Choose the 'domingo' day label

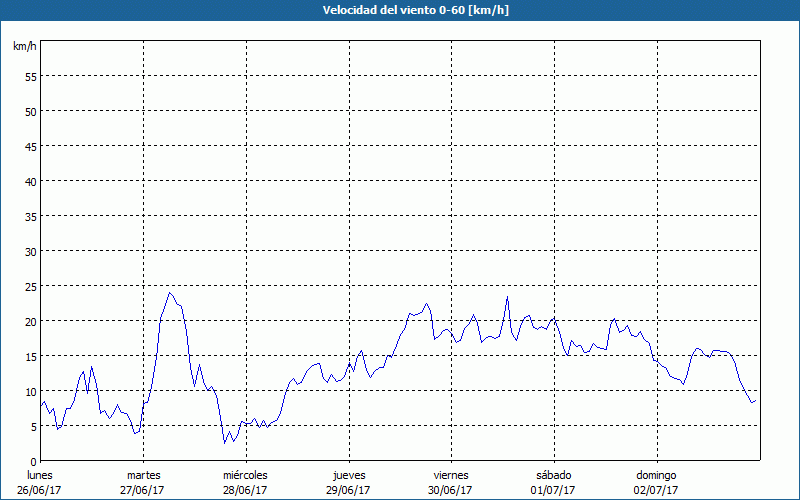click(x=655, y=474)
